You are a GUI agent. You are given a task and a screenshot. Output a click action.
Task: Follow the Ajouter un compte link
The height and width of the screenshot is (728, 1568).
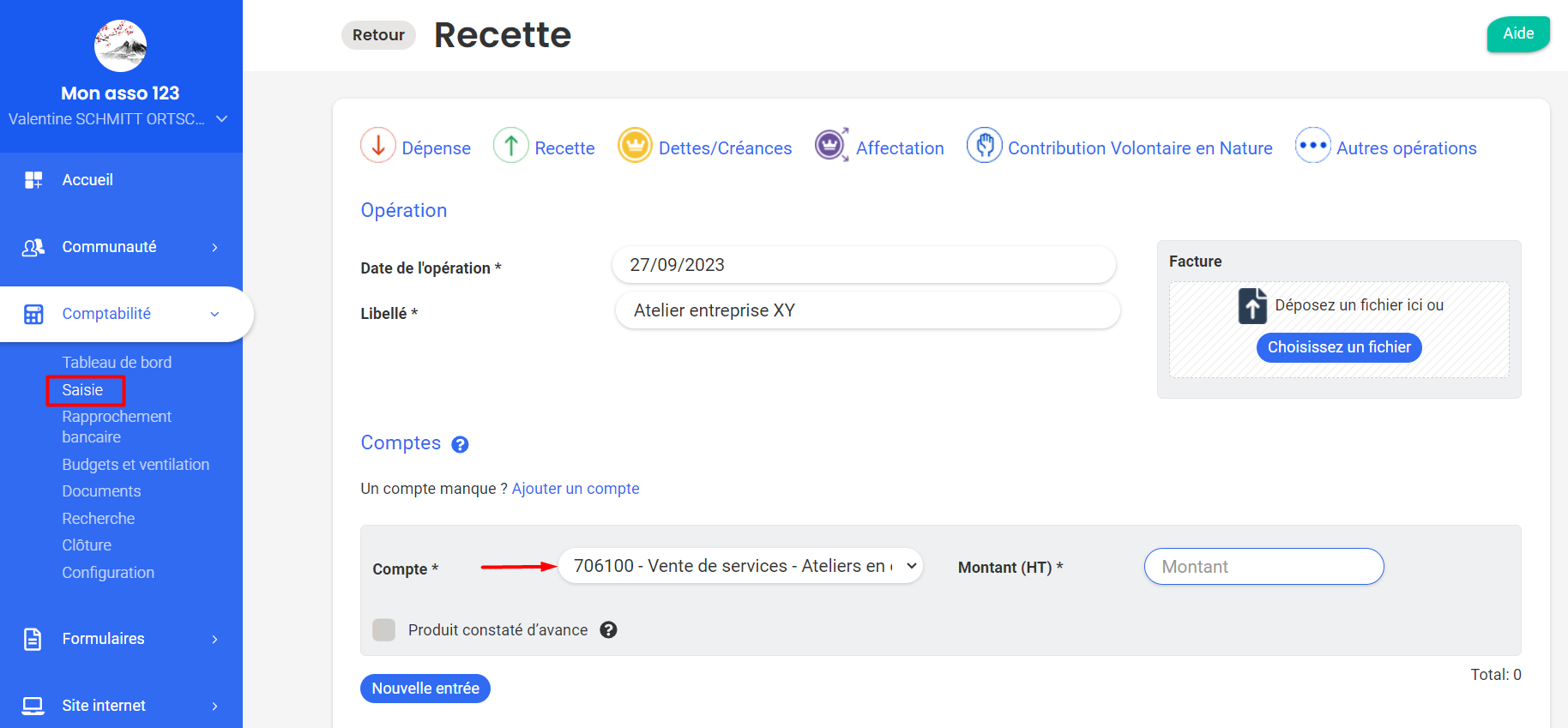click(x=576, y=489)
